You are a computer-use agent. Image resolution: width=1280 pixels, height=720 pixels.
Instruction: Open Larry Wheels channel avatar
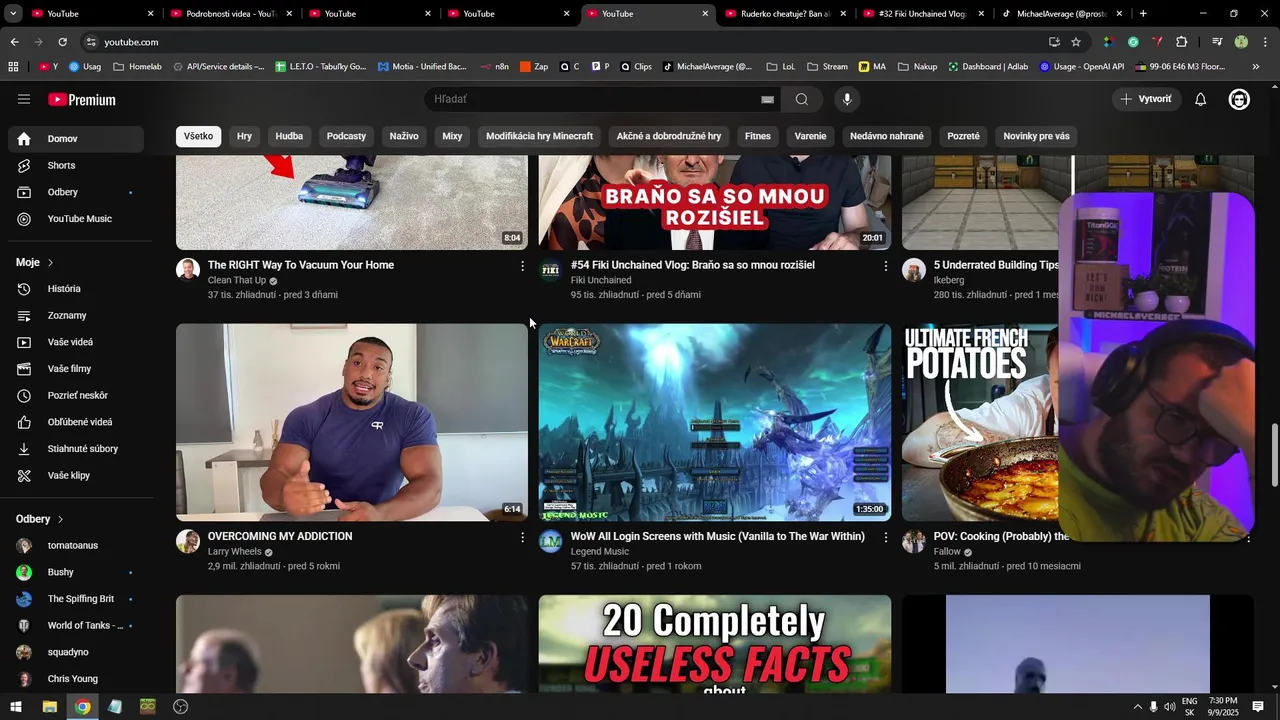pyautogui.click(x=188, y=541)
